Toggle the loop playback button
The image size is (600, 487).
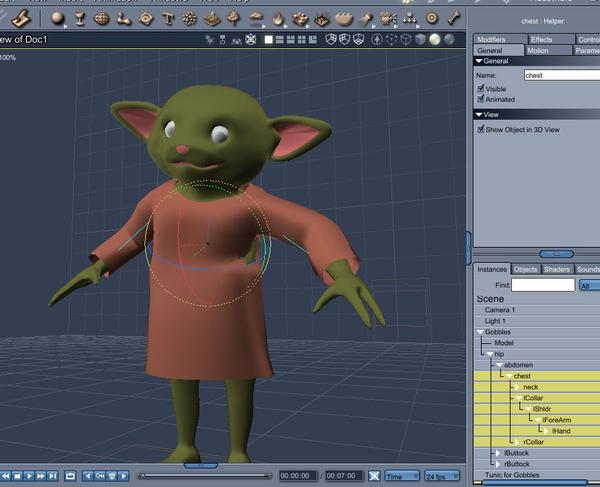coord(70,476)
